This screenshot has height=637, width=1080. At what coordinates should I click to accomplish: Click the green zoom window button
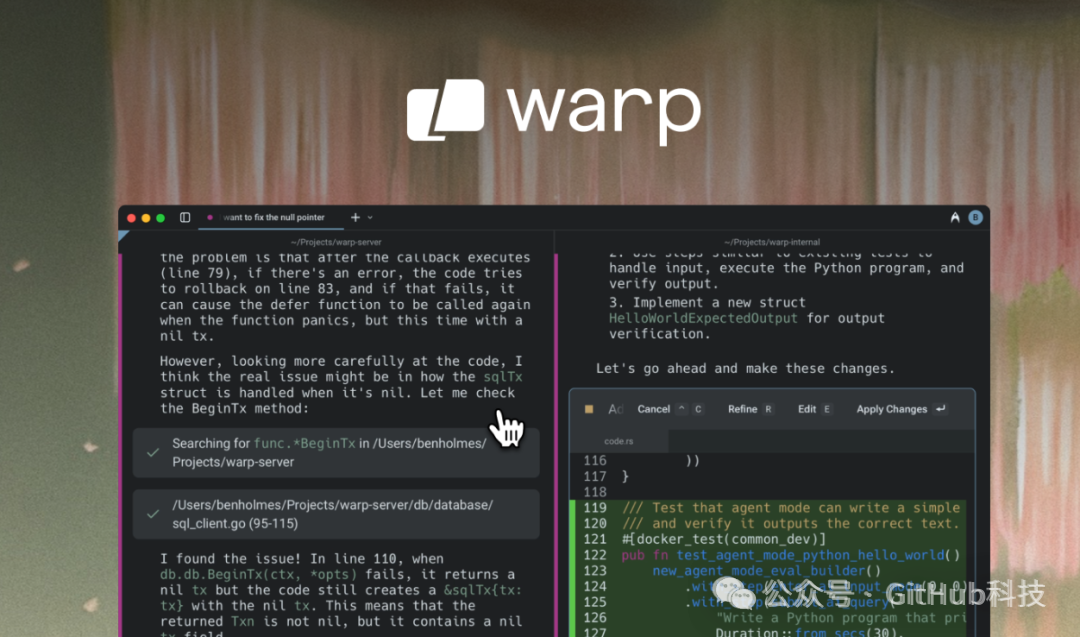point(160,218)
